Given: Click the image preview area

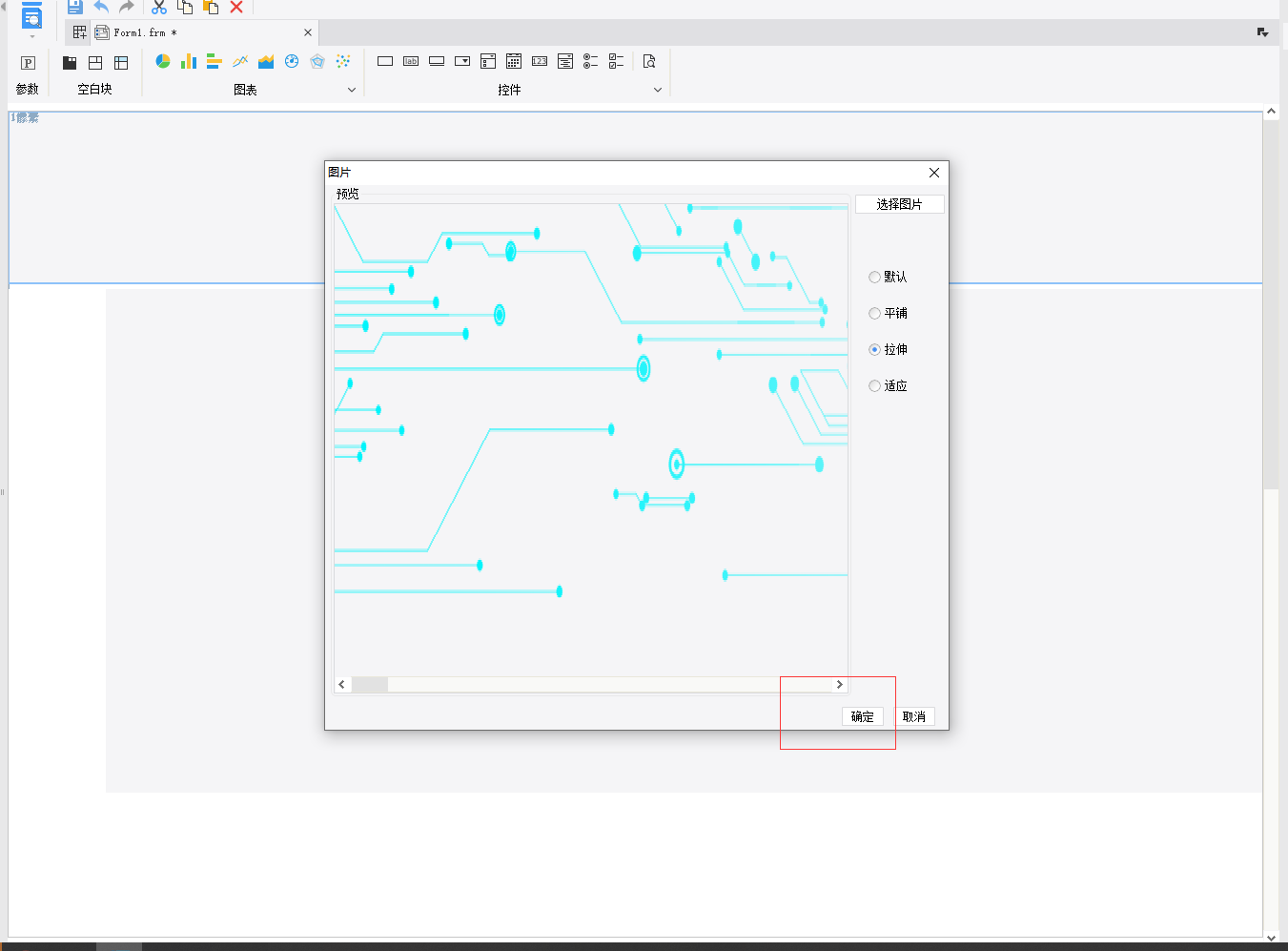Looking at the screenshot, I should 591,440.
